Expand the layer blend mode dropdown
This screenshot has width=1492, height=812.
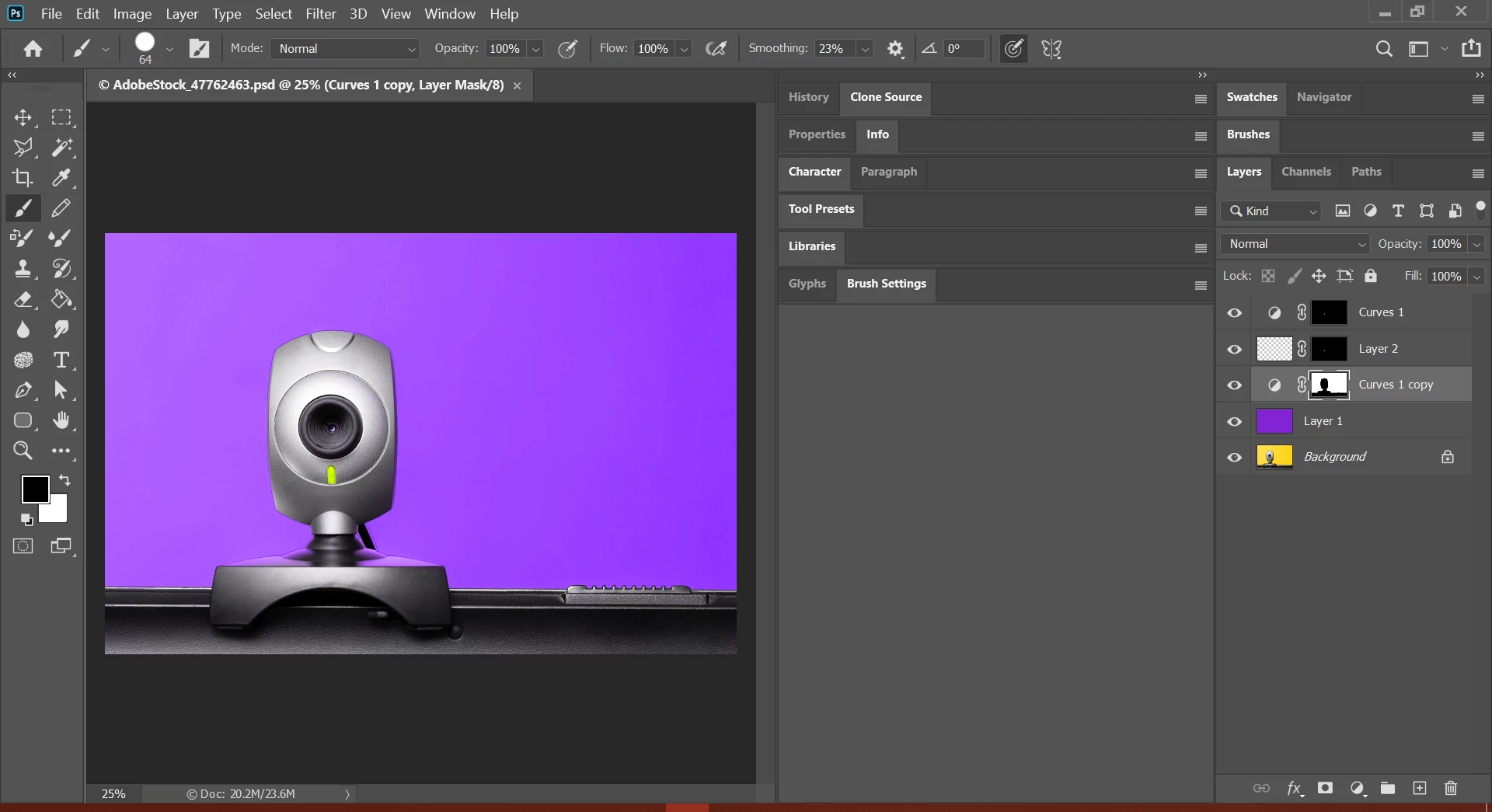click(1295, 244)
